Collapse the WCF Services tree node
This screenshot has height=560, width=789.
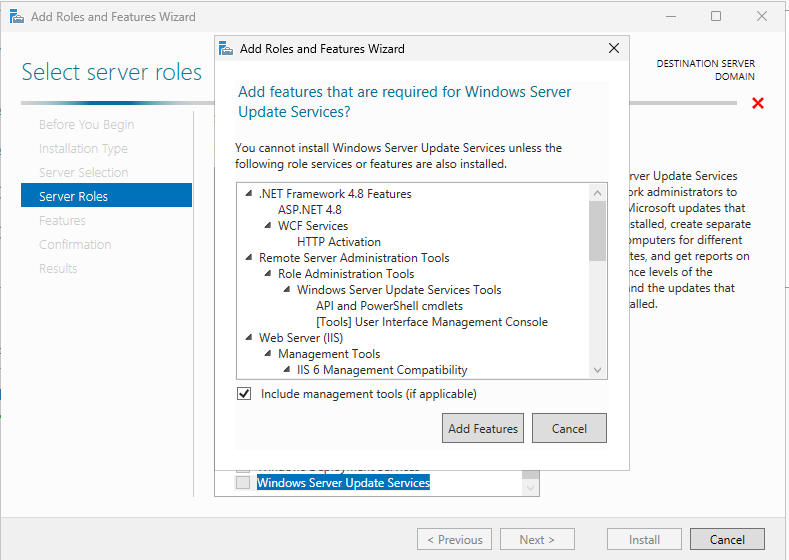click(x=268, y=227)
